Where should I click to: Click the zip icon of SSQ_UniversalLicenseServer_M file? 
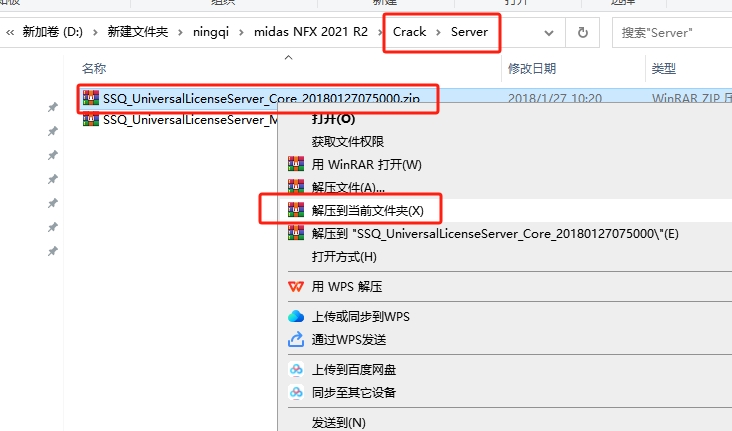[x=91, y=120]
